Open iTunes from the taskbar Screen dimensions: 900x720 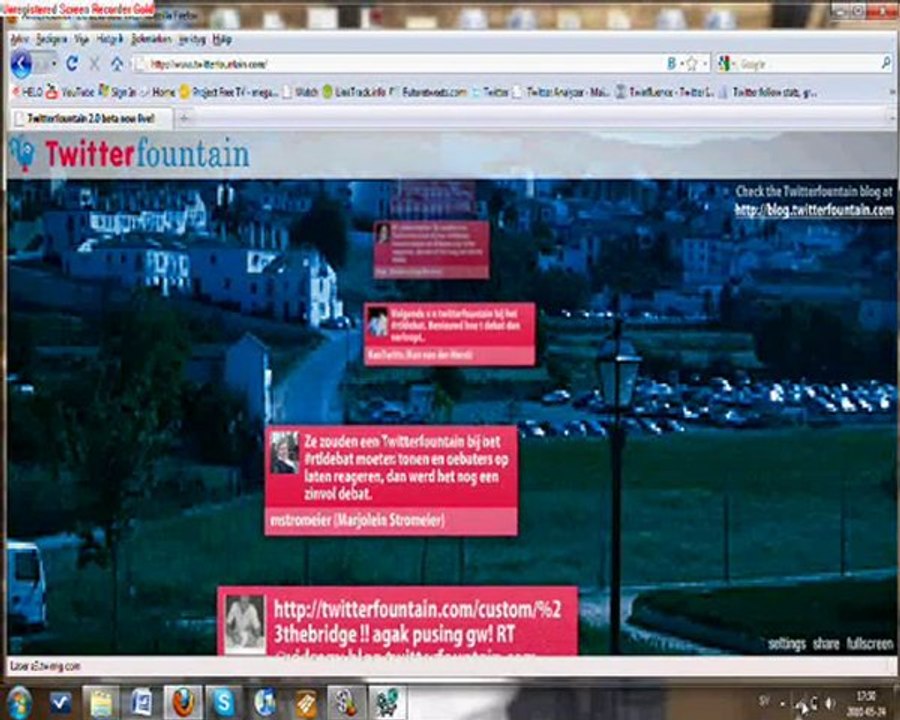click(x=265, y=703)
